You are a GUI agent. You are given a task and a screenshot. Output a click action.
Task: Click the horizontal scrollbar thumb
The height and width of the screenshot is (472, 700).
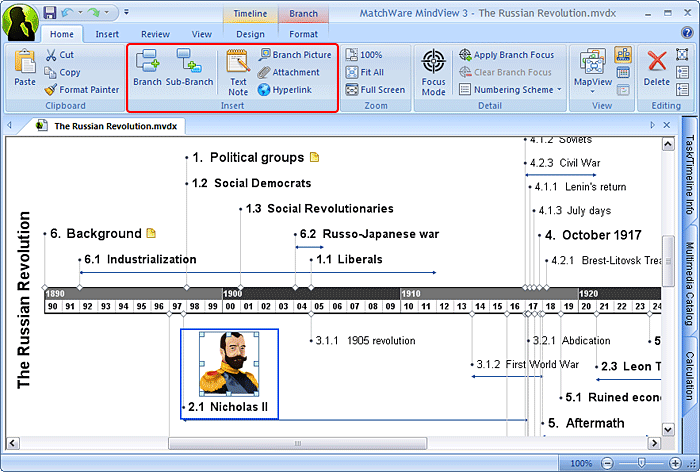coord(297,443)
